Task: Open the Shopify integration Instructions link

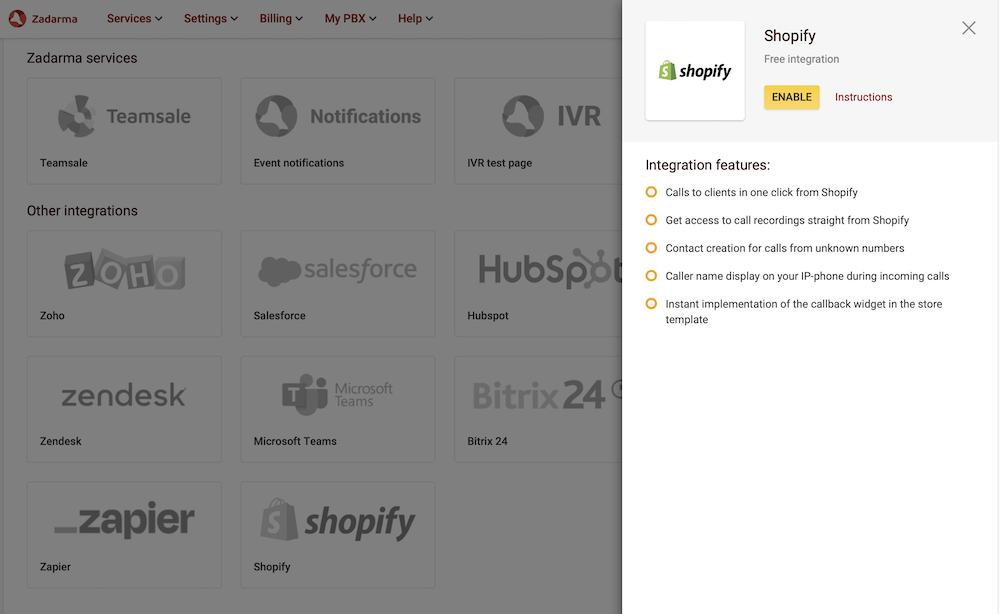Action: tap(863, 97)
